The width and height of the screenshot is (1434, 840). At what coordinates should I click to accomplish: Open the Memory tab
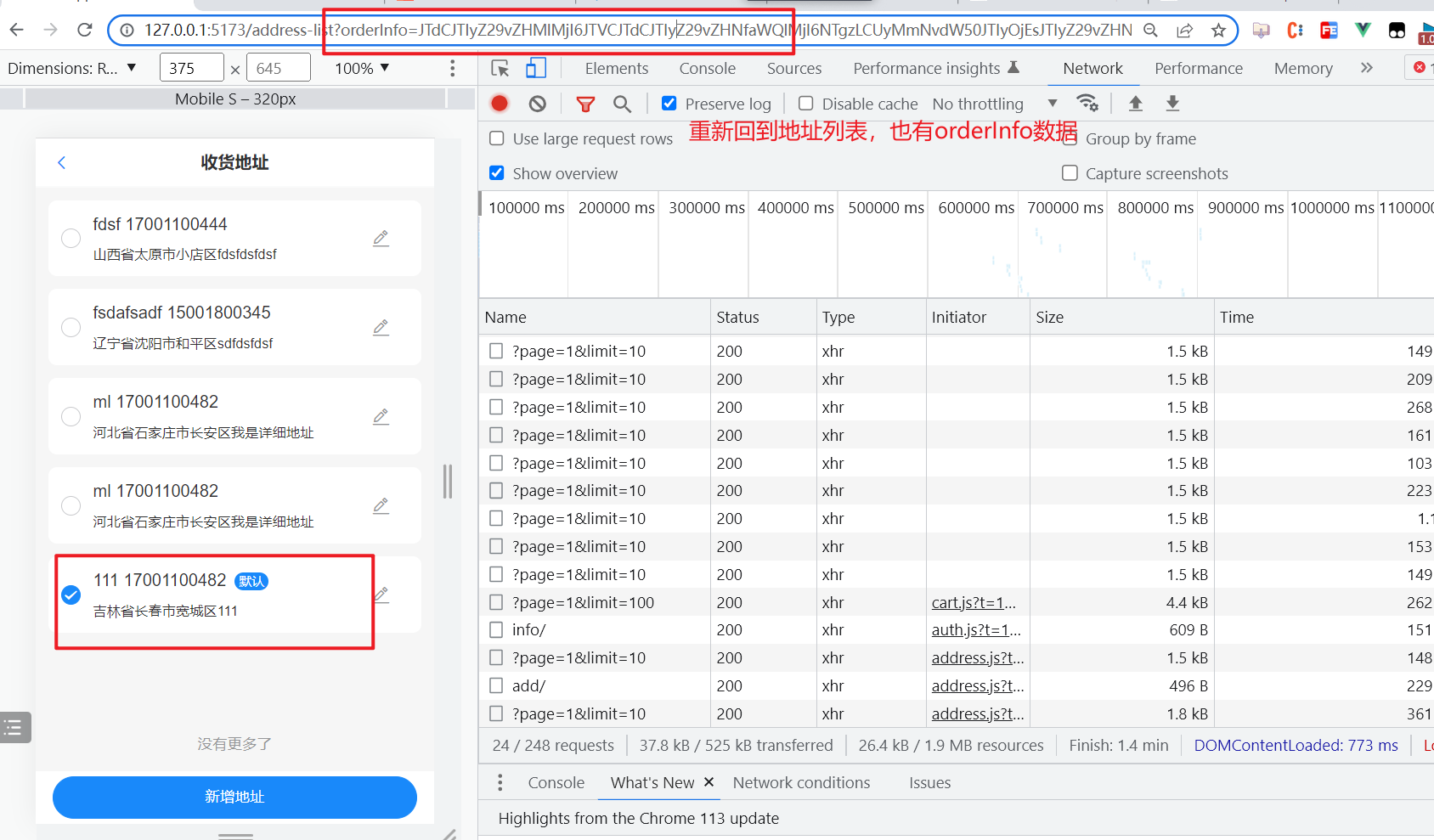[x=1303, y=68]
